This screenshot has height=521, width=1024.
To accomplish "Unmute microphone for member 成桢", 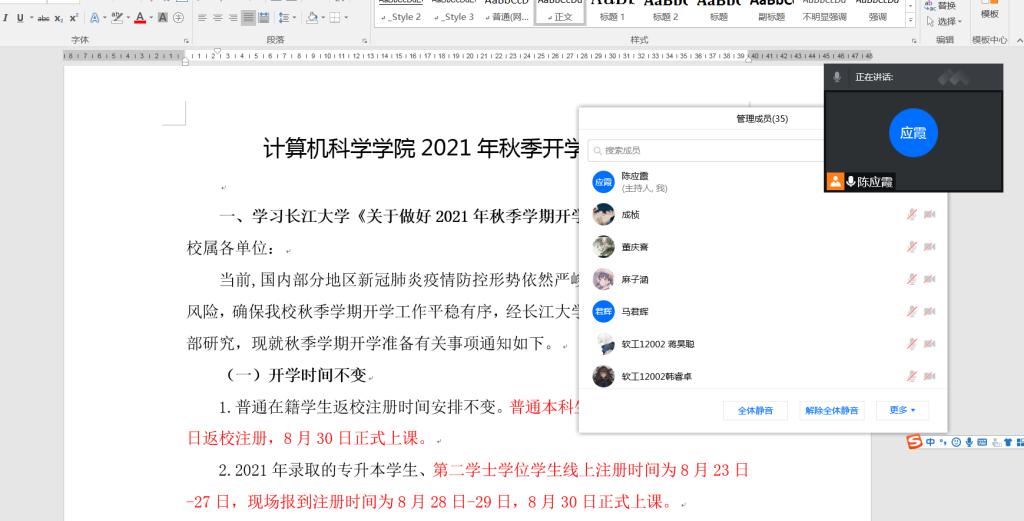I will (911, 214).
